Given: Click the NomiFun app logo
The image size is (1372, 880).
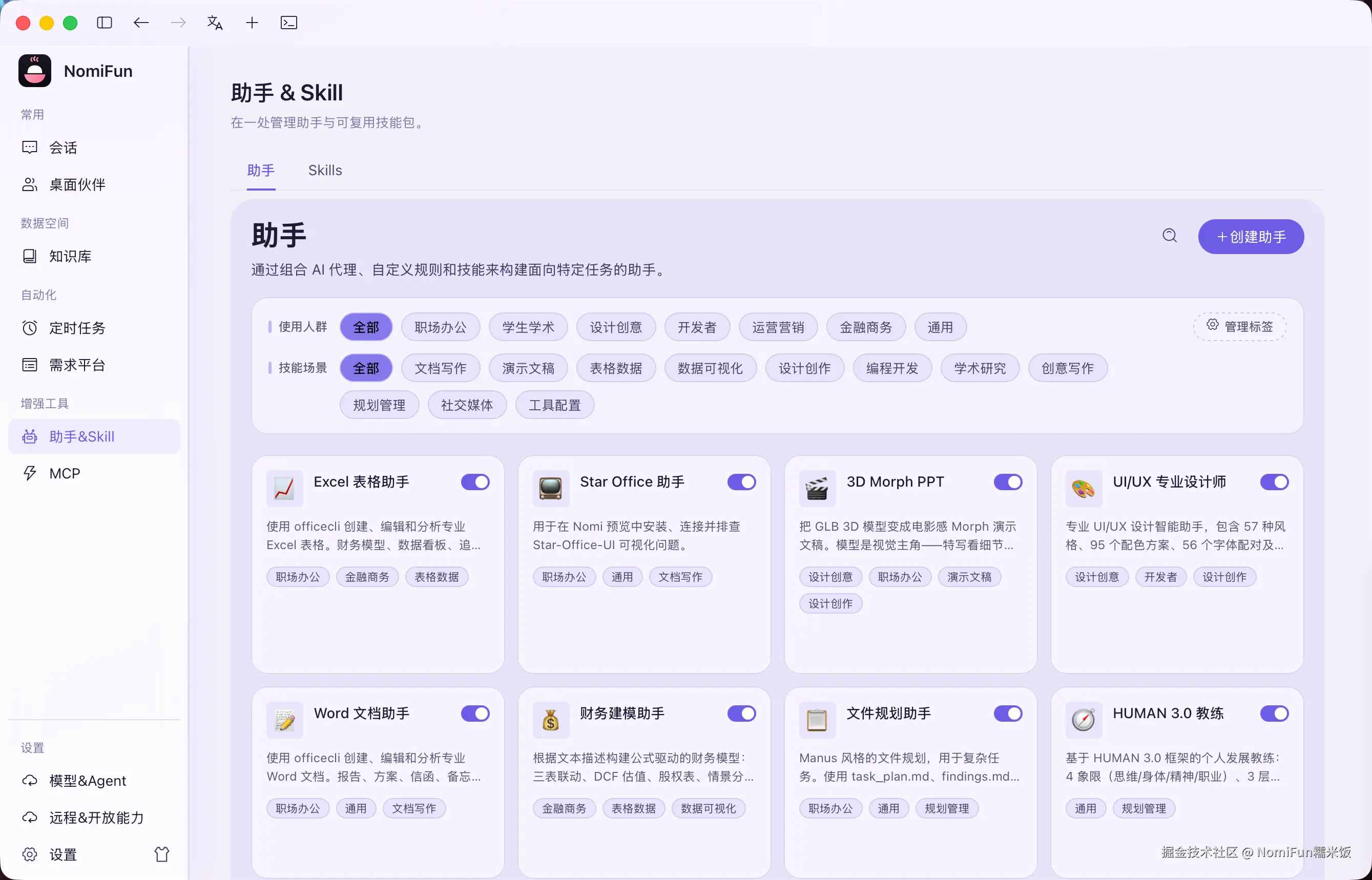Looking at the screenshot, I should click(35, 71).
